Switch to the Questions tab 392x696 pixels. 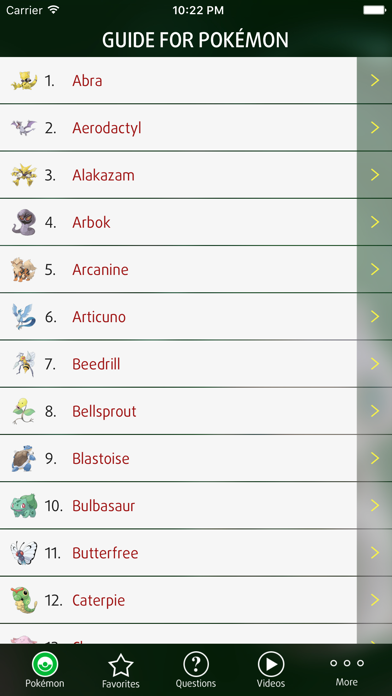pos(196,671)
